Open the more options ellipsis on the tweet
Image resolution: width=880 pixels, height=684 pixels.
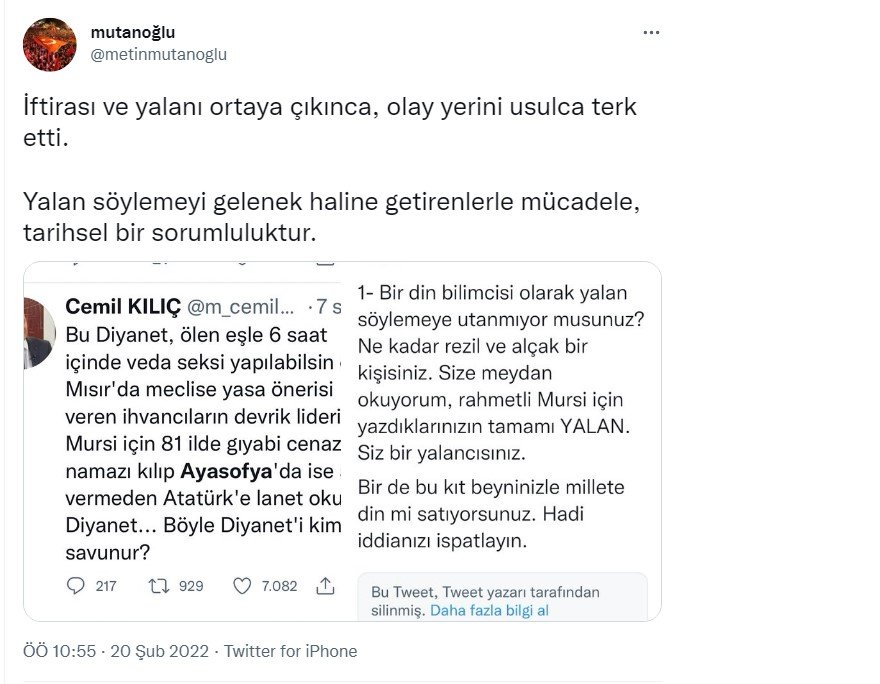pos(651,32)
